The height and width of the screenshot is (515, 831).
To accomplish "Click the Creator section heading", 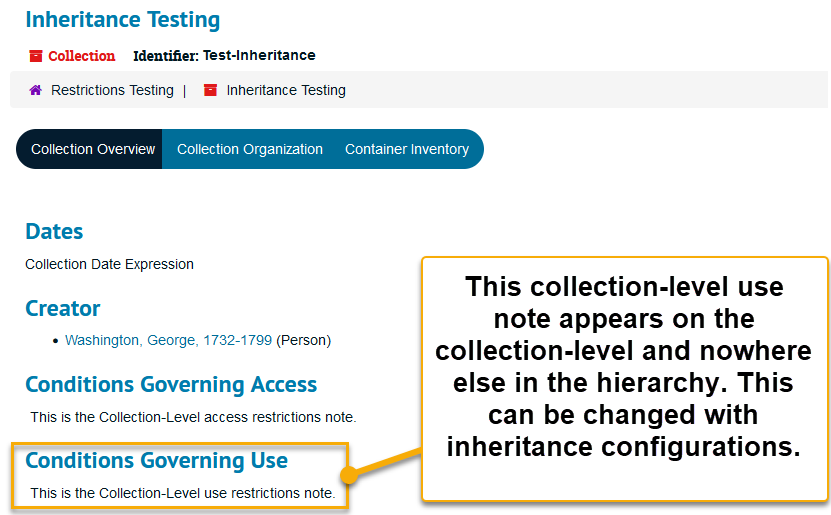I will [63, 308].
